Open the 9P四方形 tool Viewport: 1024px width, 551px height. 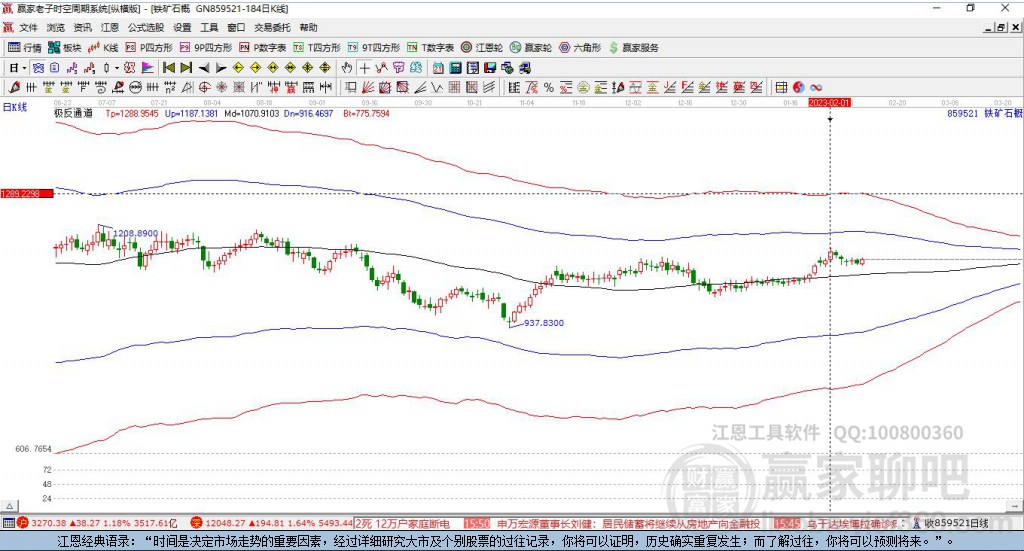pyautogui.click(x=206, y=48)
